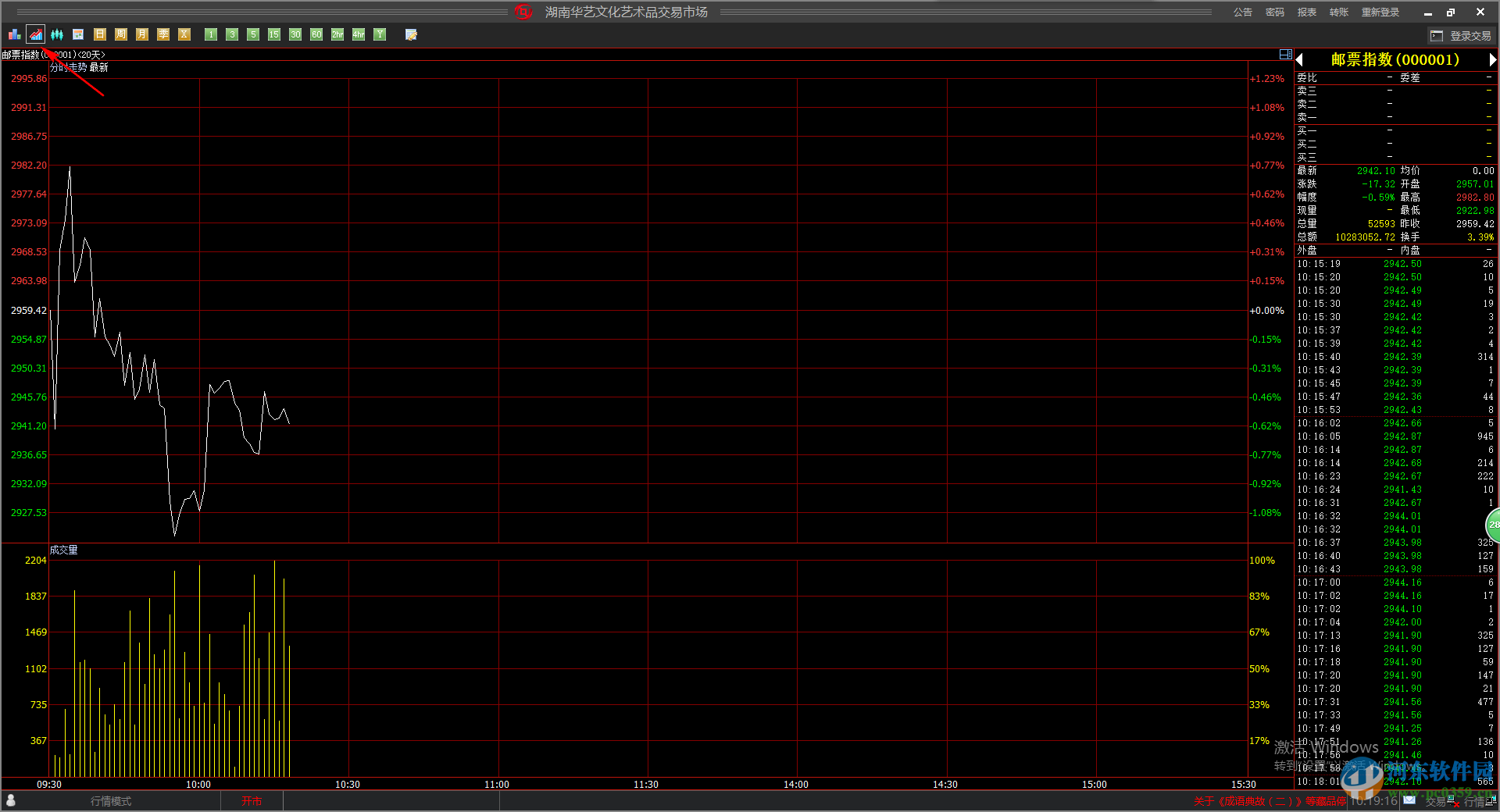The width and height of the screenshot is (1500, 812).
Task: Open 报表 reports menu
Action: [x=1307, y=12]
